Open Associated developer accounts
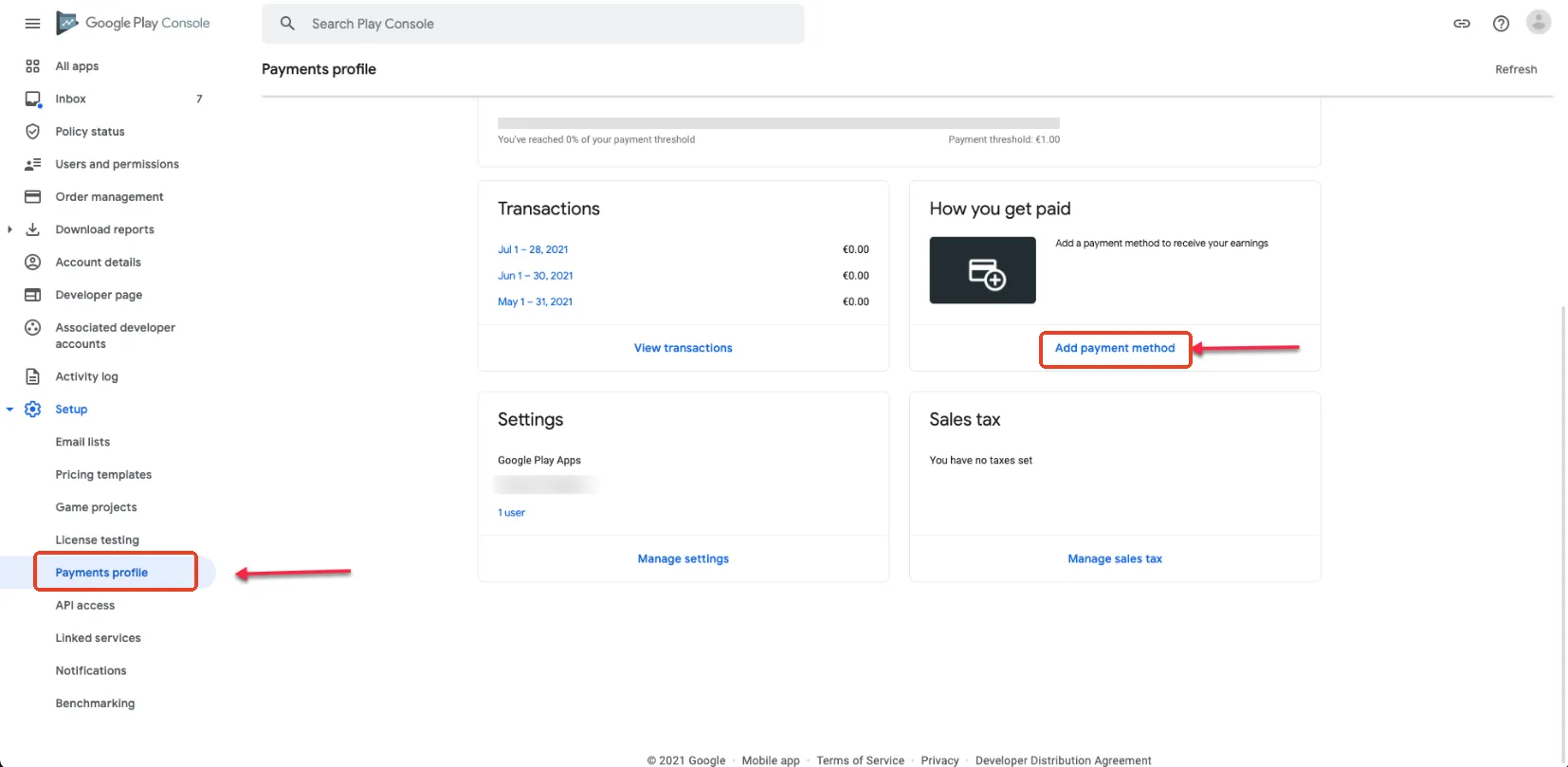 click(115, 336)
